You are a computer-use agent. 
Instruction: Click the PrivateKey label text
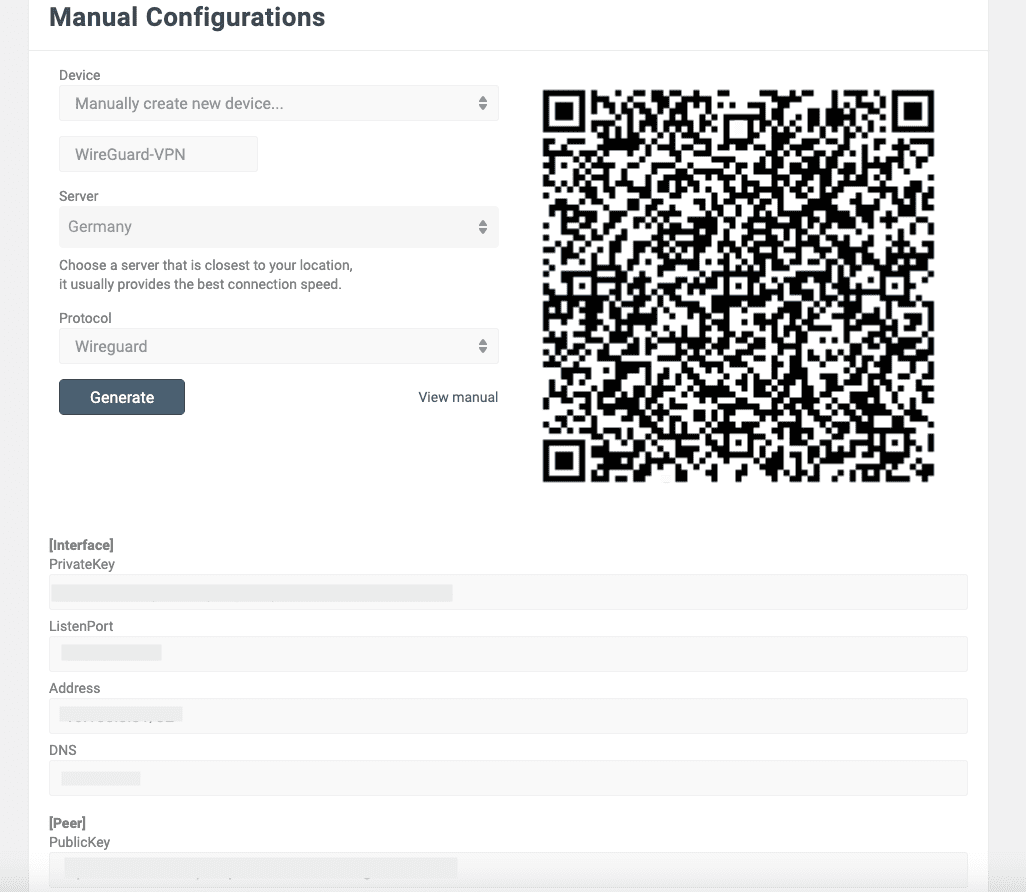coord(82,564)
